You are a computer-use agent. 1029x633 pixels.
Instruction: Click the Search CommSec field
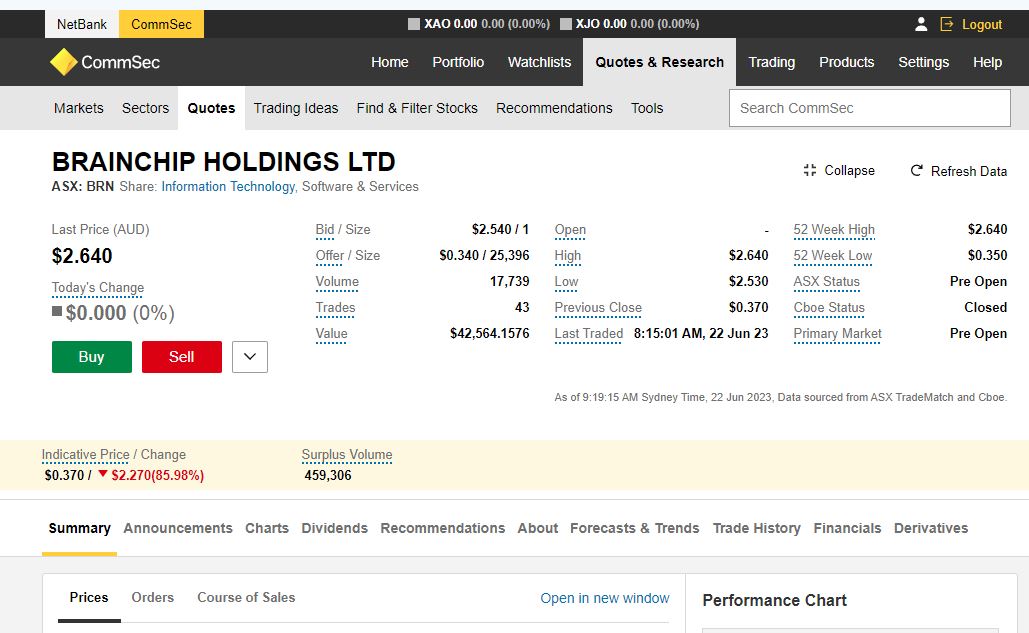tap(869, 108)
